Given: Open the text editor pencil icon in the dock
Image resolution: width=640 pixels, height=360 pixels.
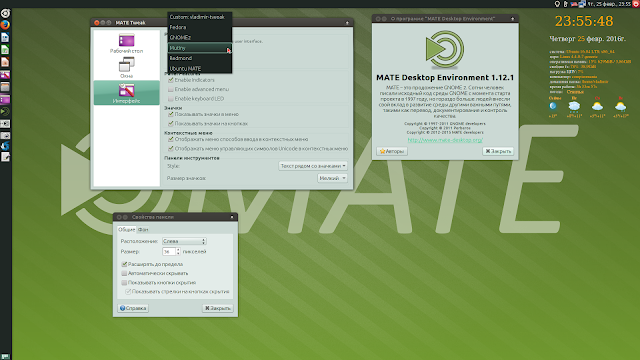Looking at the screenshot, I should pyautogui.click(x=5, y=157).
